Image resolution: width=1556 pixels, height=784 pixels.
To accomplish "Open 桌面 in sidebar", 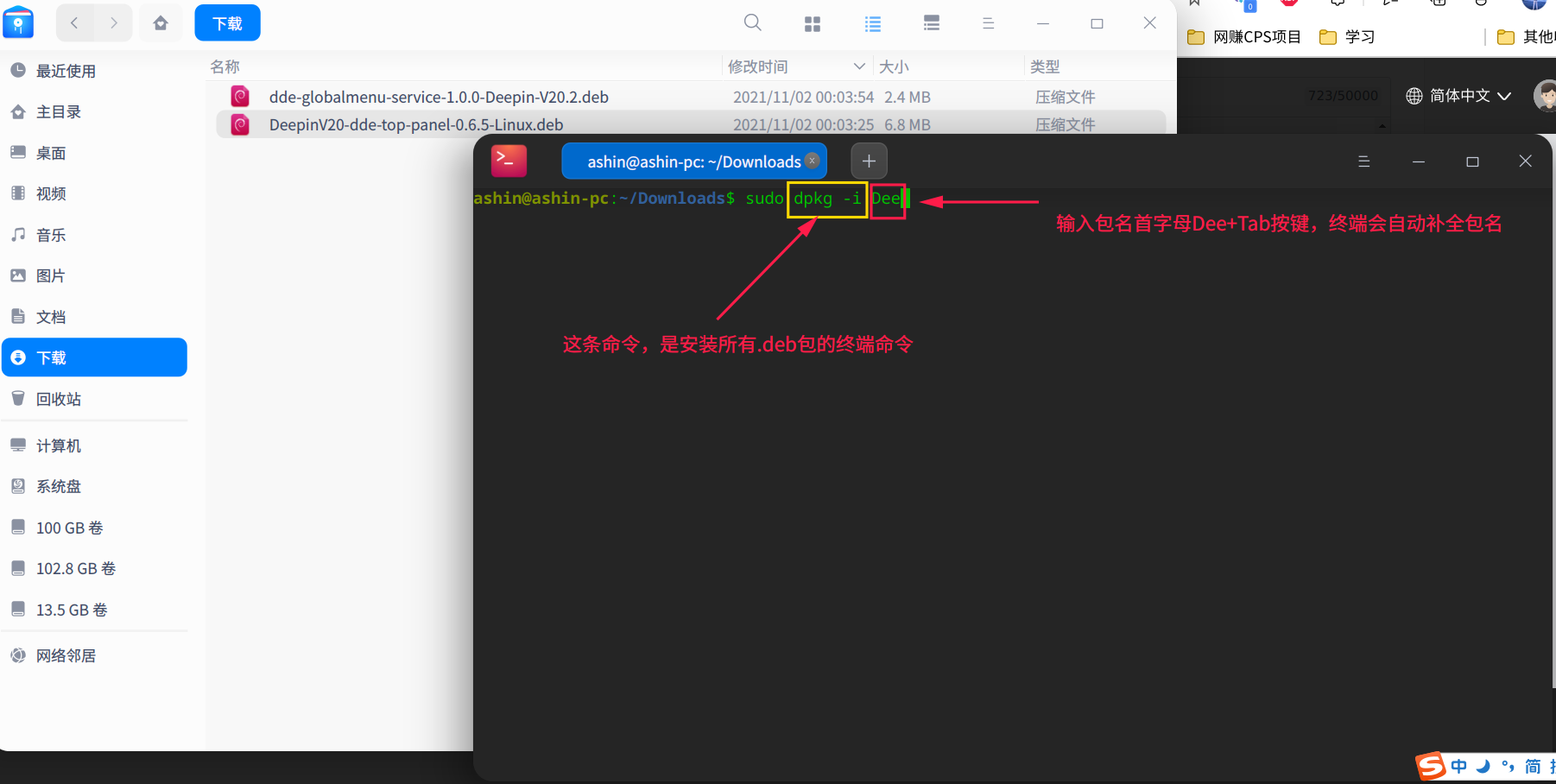I will click(95, 153).
